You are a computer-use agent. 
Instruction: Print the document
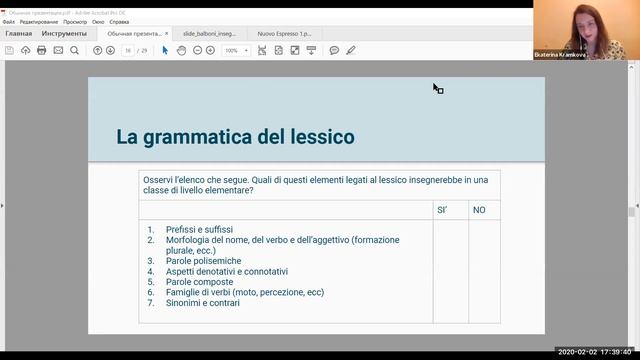point(42,50)
